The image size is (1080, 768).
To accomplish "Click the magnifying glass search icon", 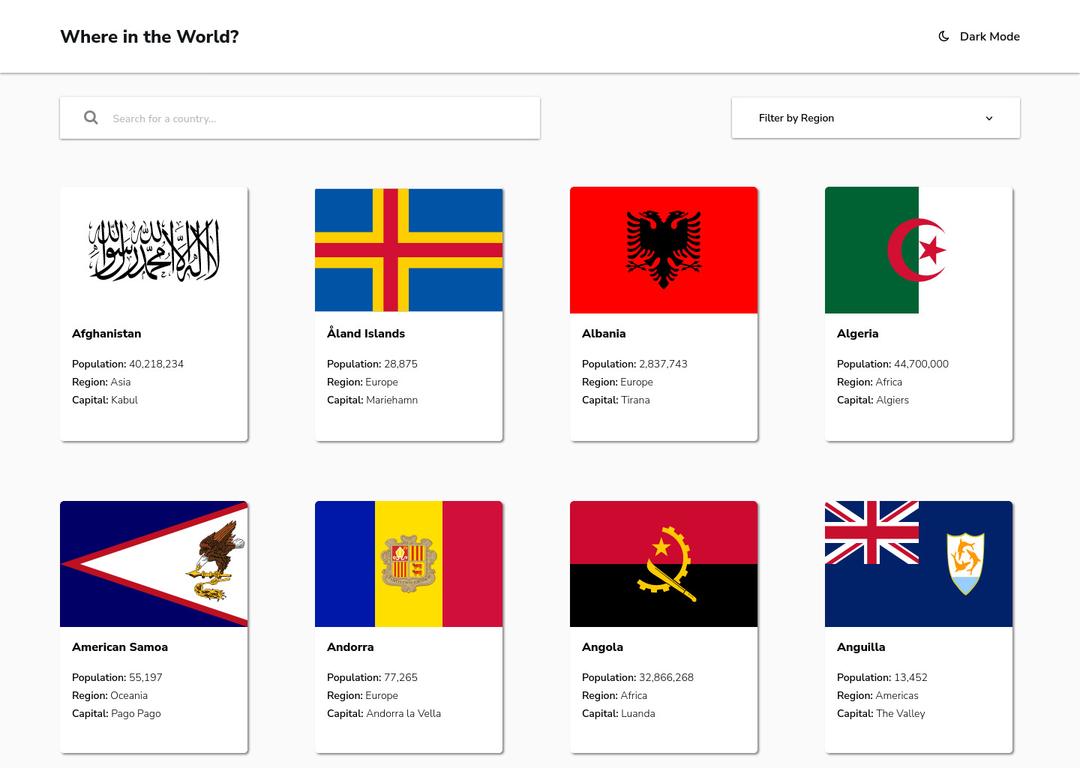I will coord(91,118).
